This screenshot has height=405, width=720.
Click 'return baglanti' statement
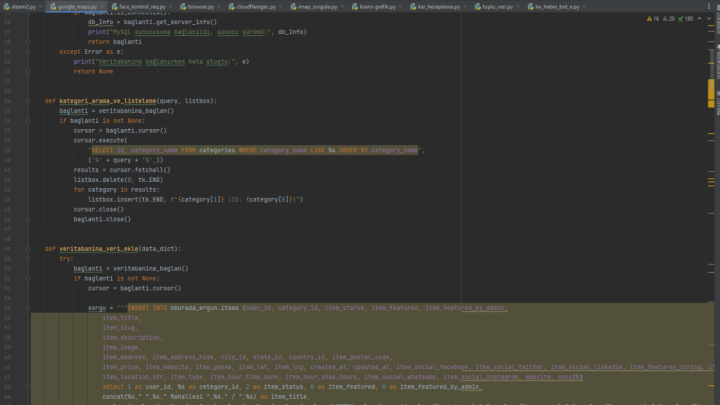[x=115, y=42]
